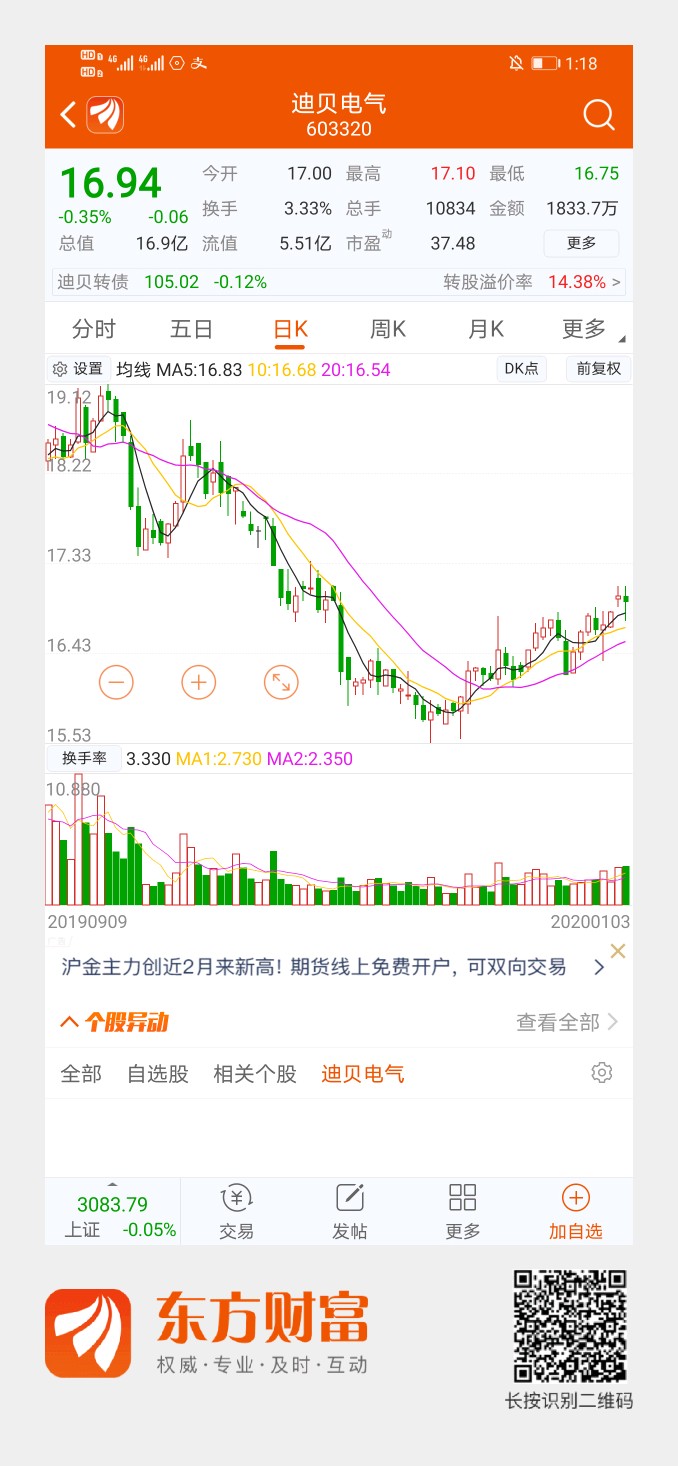Viewport: 678px width, 1466px height.
Task: Zoom in chart with plus circle
Action: tap(199, 683)
